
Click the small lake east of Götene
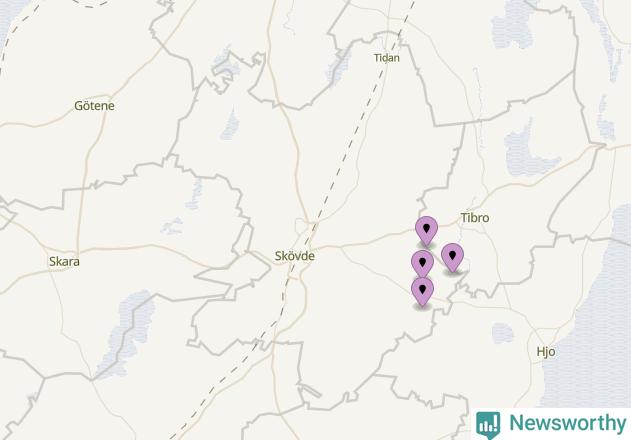230,124
